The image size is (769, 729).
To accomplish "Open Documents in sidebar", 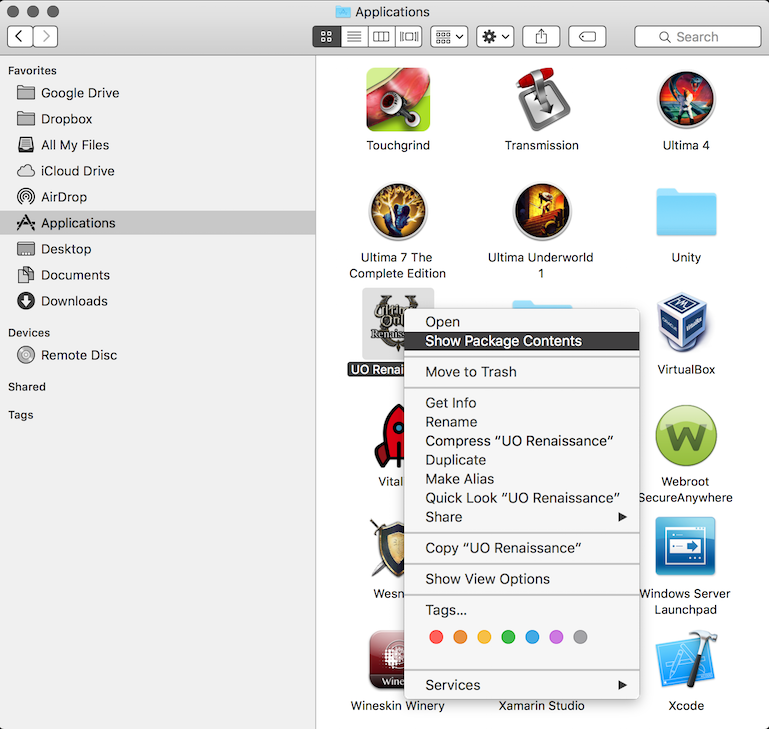I will tap(157, 275).
